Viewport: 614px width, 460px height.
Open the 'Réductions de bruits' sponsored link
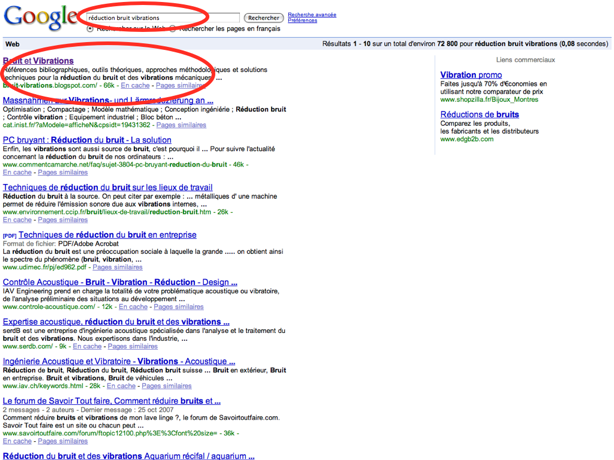point(479,114)
